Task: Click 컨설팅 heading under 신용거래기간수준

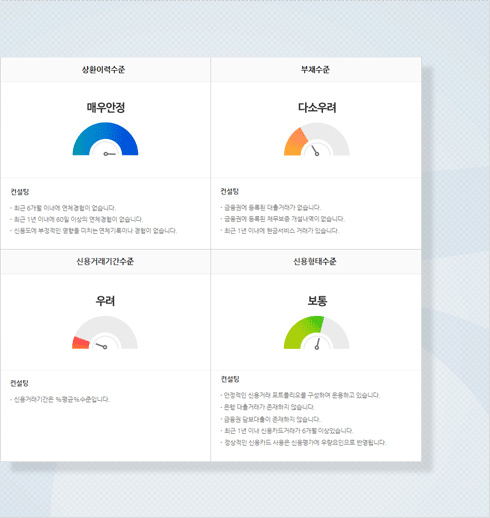Action: (x=19, y=383)
